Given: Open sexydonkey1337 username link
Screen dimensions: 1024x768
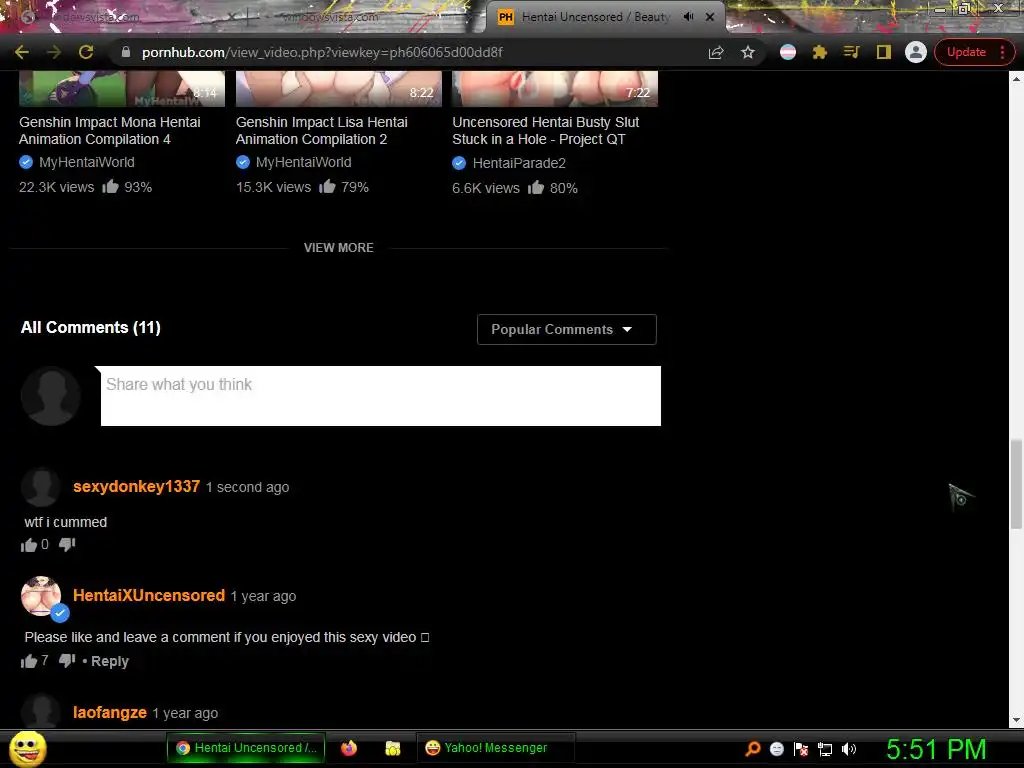Looking at the screenshot, I should pos(136,487).
